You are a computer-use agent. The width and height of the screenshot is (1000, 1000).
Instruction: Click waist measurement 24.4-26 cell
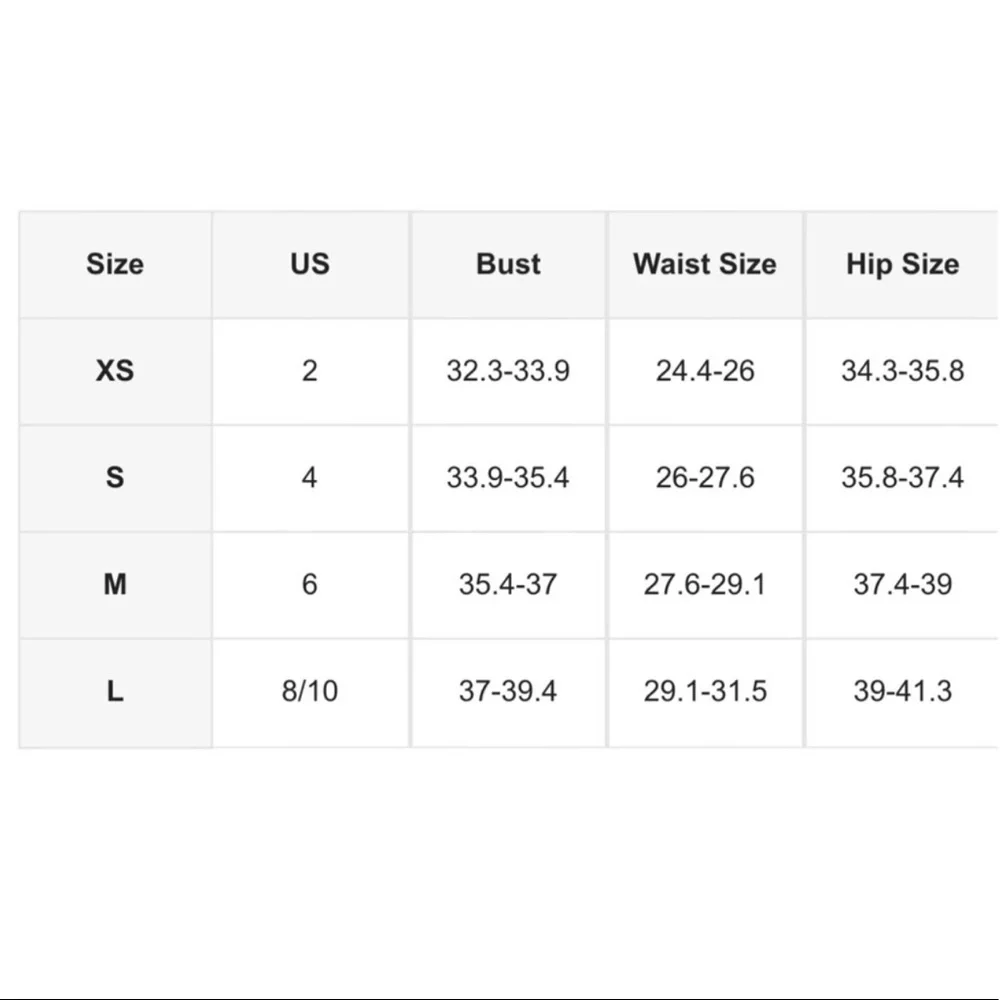(705, 371)
